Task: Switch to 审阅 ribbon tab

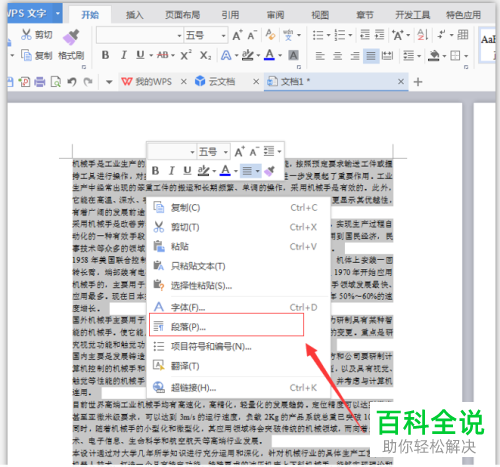Action: point(275,15)
